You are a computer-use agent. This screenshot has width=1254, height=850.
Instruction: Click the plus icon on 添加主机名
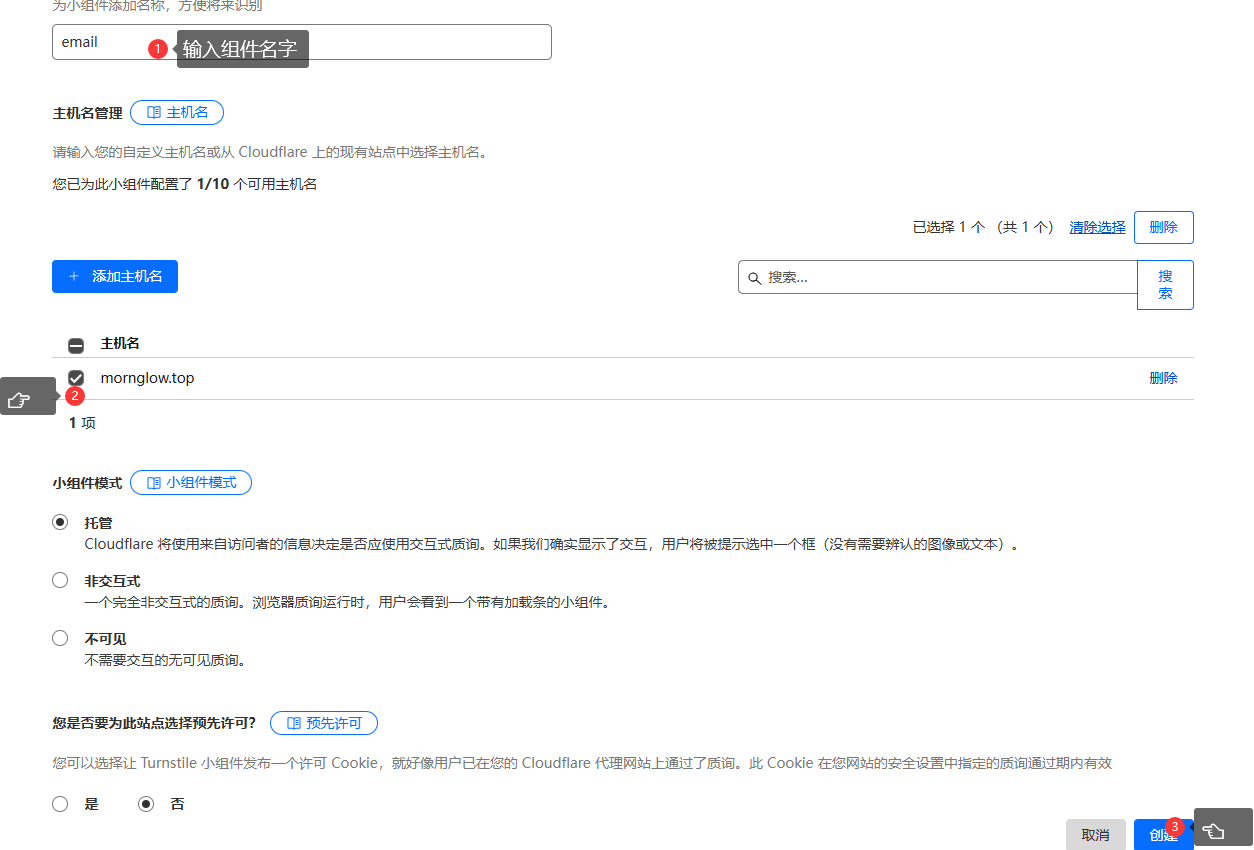tap(74, 276)
